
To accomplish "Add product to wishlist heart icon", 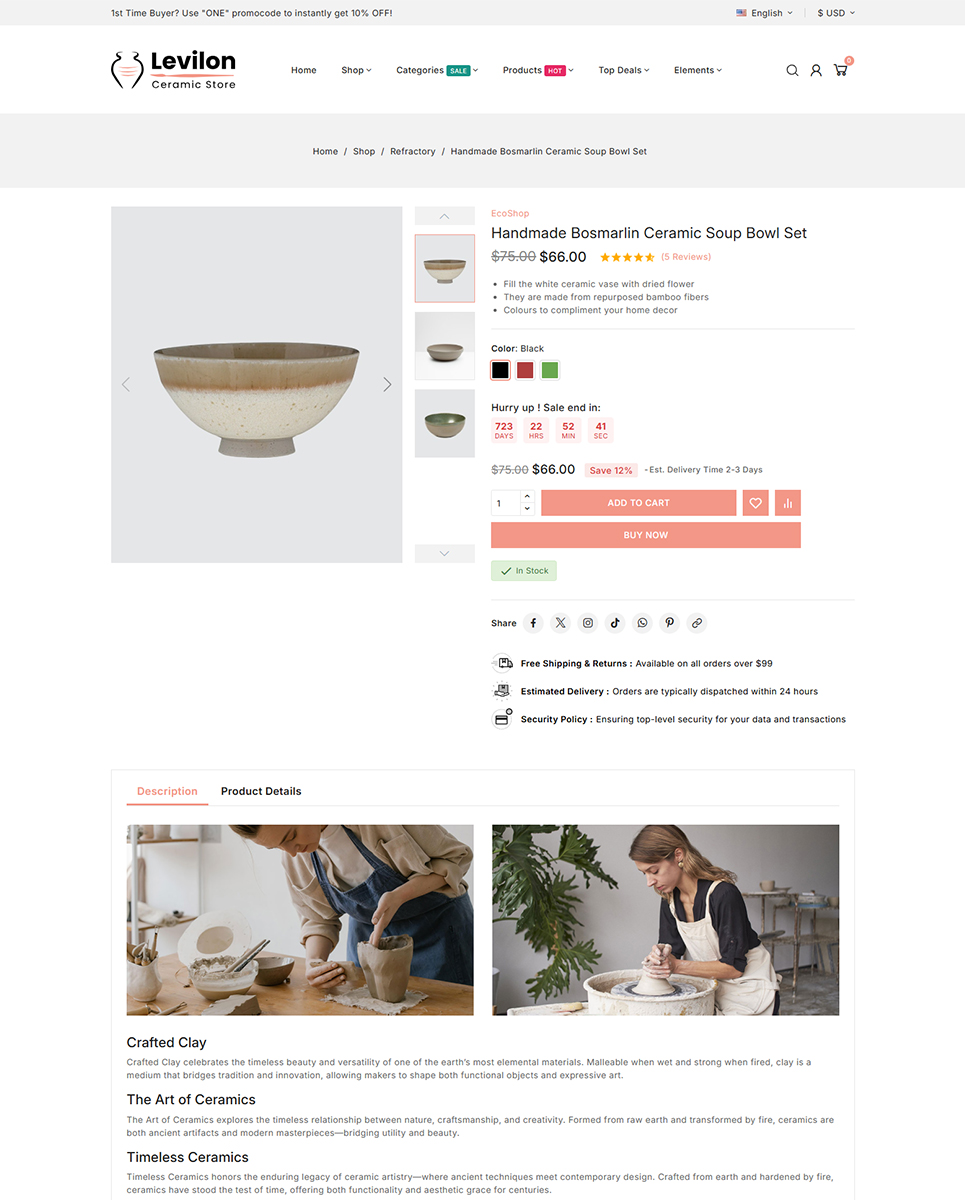I will pos(756,503).
